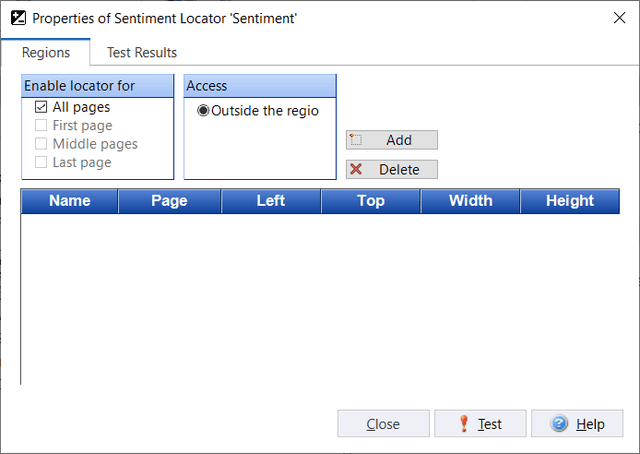Screen dimensions: 640x454
Task: Click the Height column header
Action: (x=570, y=201)
